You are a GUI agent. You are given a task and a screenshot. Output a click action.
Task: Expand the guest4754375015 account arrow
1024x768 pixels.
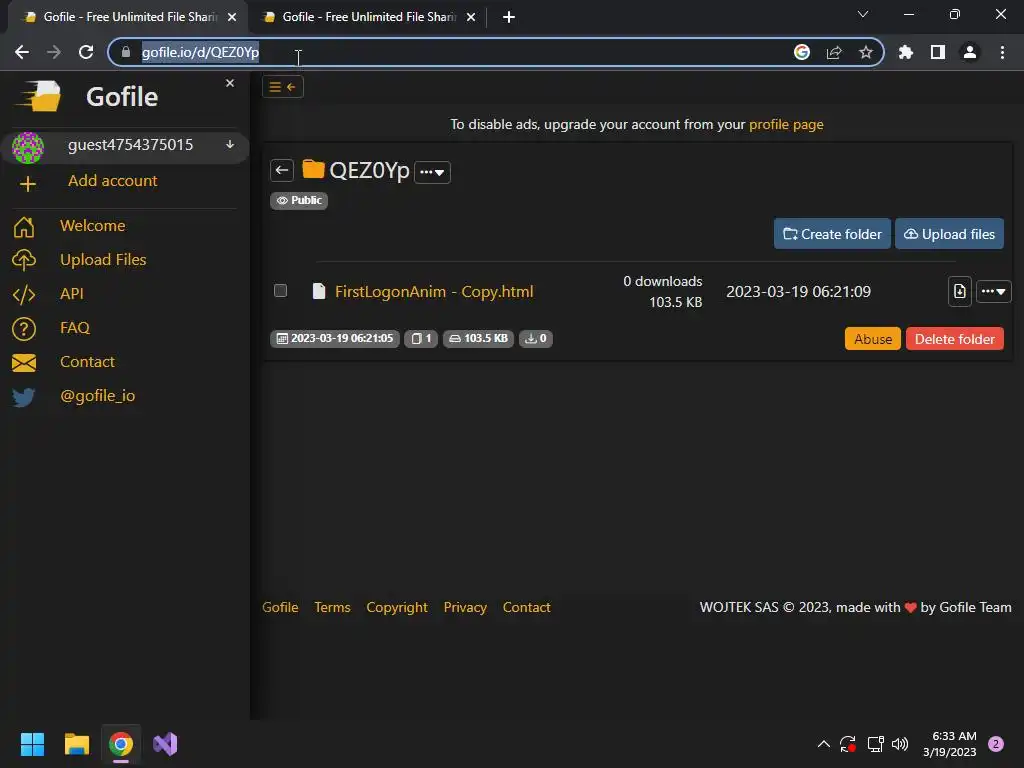(230, 144)
